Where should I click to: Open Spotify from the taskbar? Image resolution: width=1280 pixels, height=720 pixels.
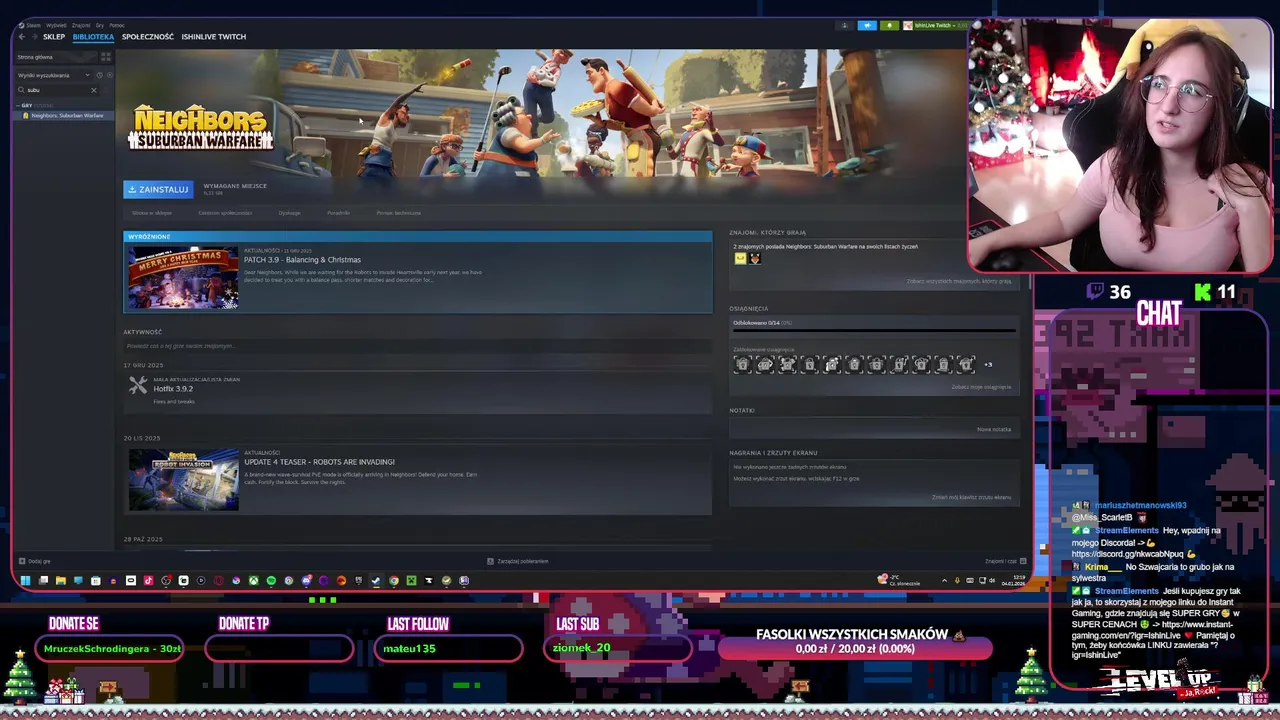pos(271,580)
